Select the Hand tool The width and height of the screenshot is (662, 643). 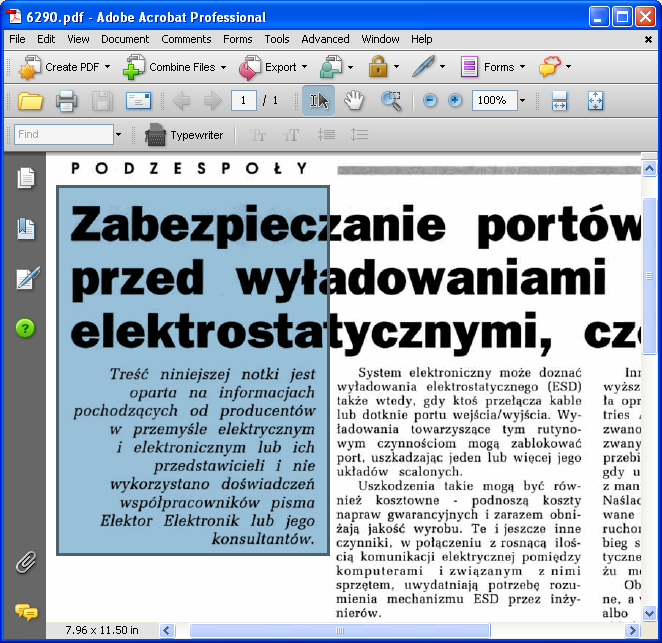[x=354, y=101]
